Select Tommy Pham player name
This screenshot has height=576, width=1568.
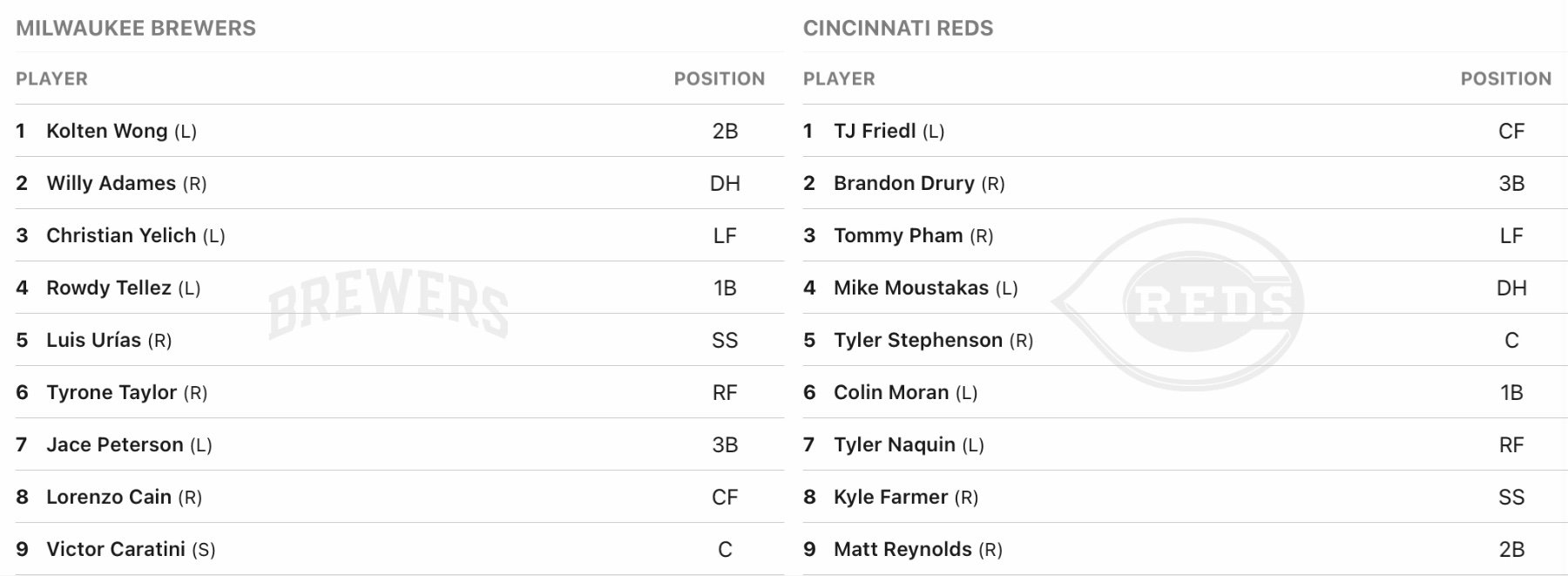pos(897,235)
